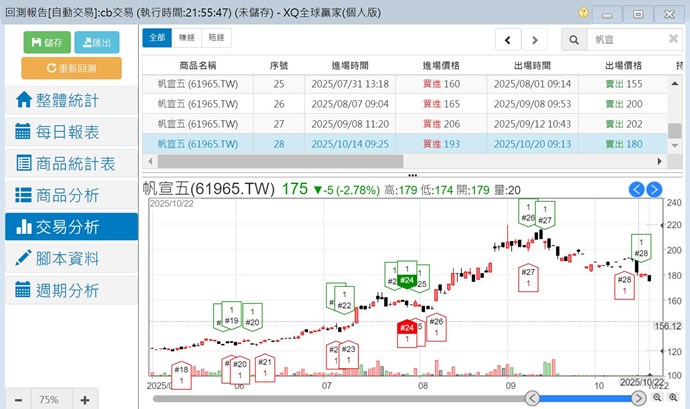Image resolution: width=690 pixels, height=409 pixels.
Task: Click the green #27 exit marker
Action: tap(545, 215)
